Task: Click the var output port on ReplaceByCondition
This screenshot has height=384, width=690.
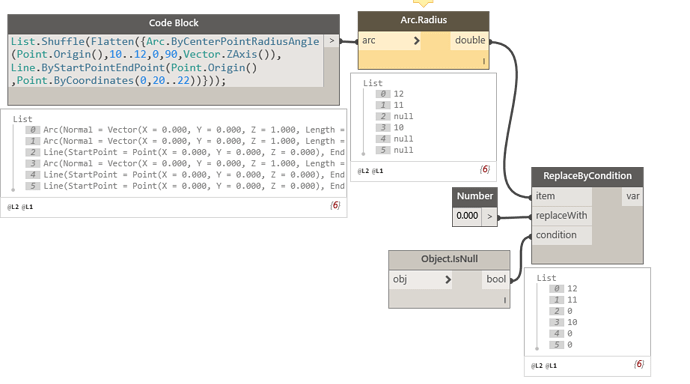Action: [x=632, y=196]
